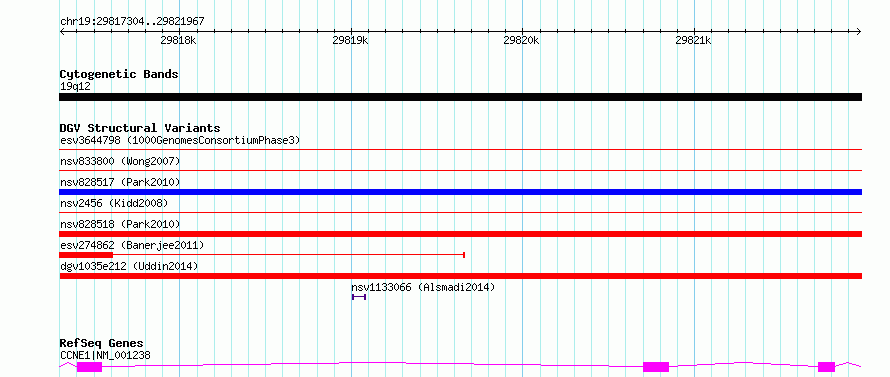Screen dimensions: 890x377
Task: Click the Cytogenetic Bands track title
Action: point(119,74)
